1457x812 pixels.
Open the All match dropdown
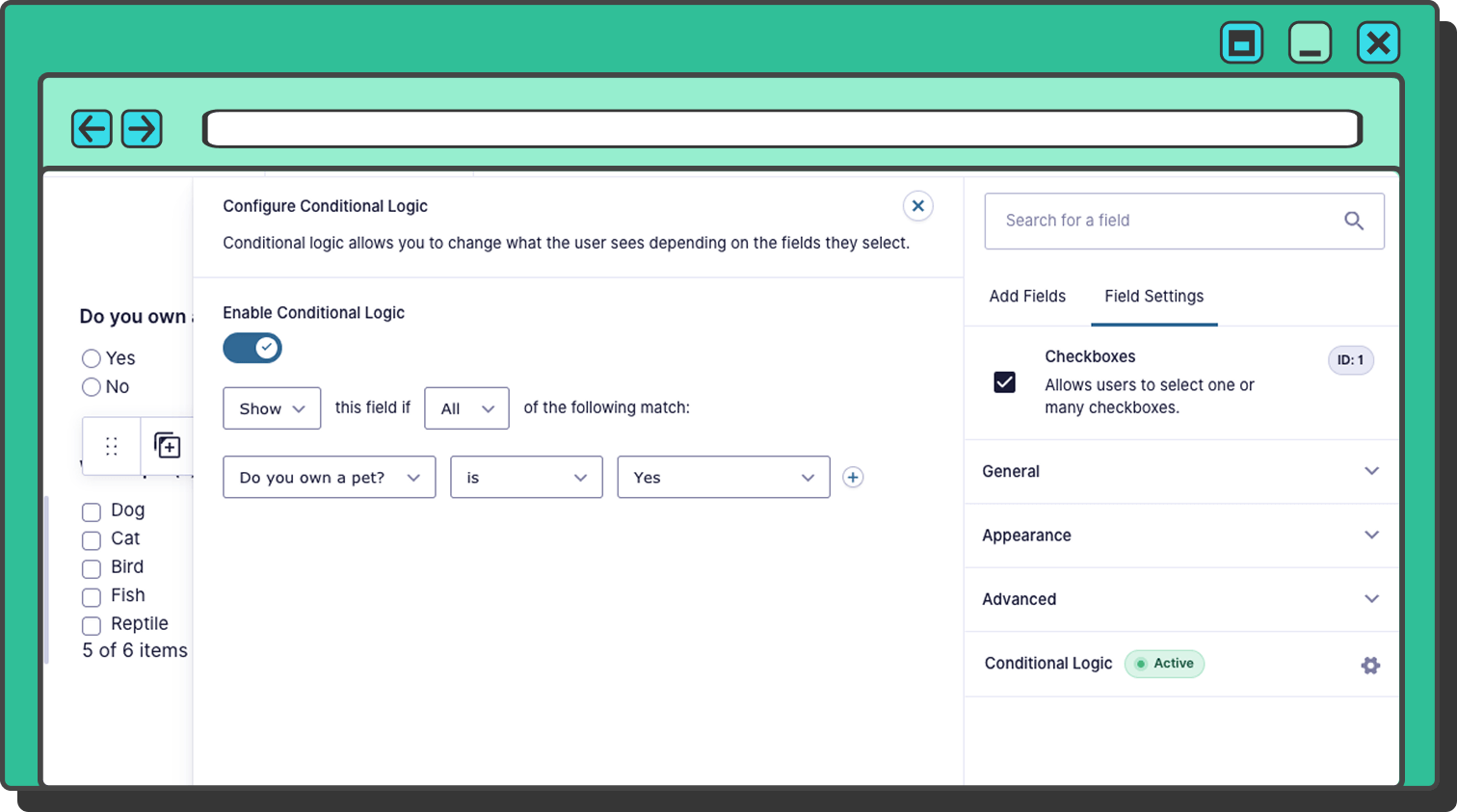coord(466,408)
